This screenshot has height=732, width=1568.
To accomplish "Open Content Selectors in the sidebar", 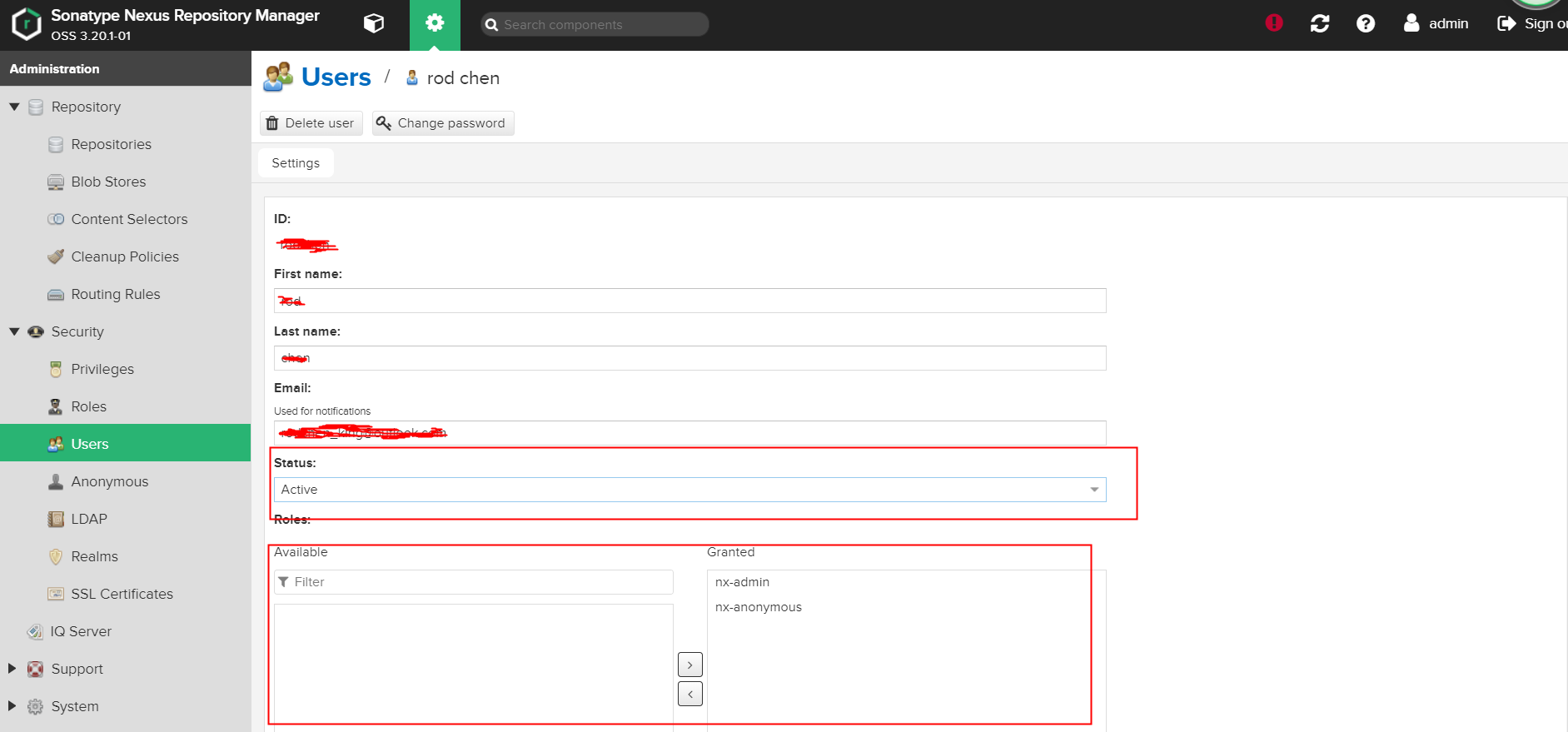I will click(x=125, y=219).
